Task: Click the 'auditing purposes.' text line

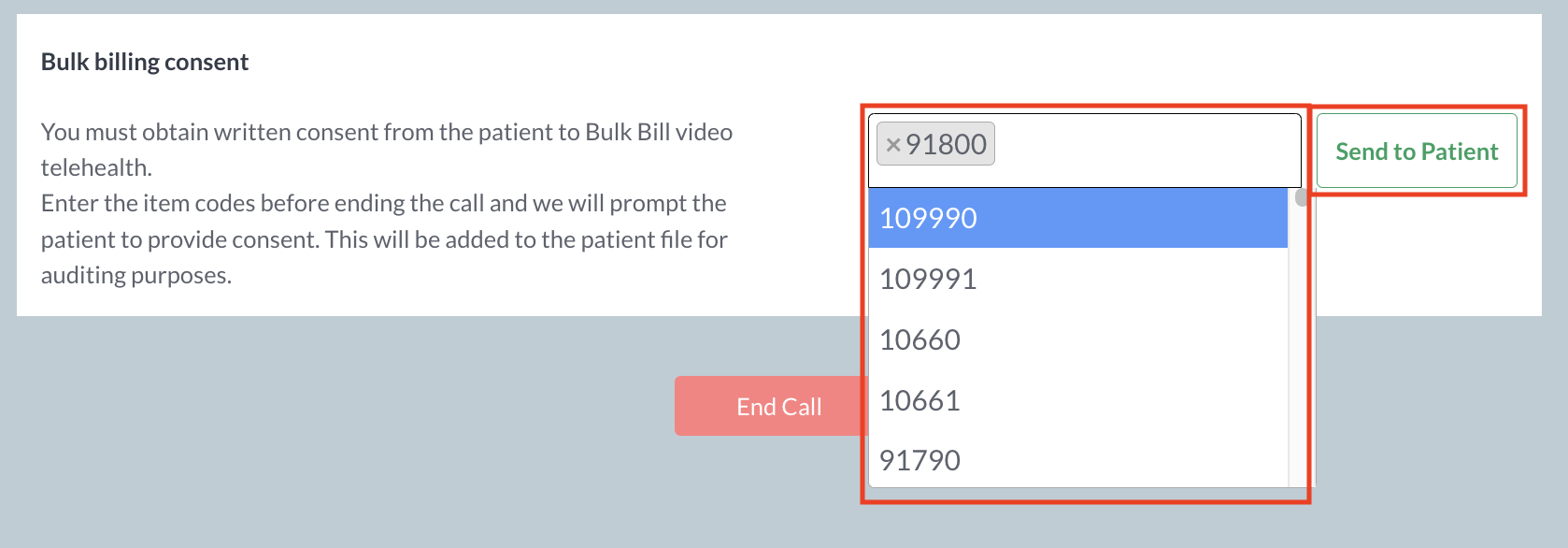Action: [136, 275]
